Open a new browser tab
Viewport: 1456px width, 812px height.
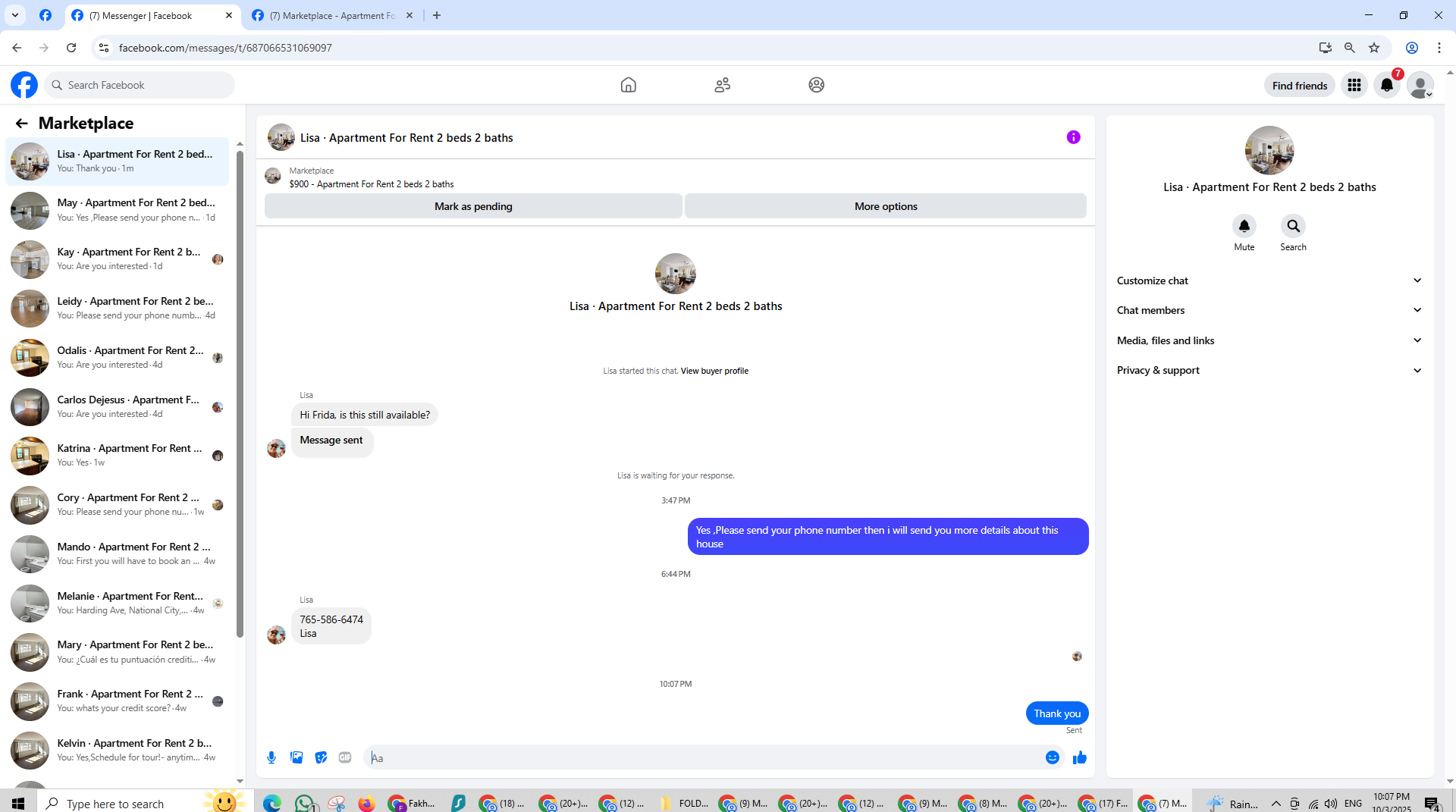click(x=437, y=15)
